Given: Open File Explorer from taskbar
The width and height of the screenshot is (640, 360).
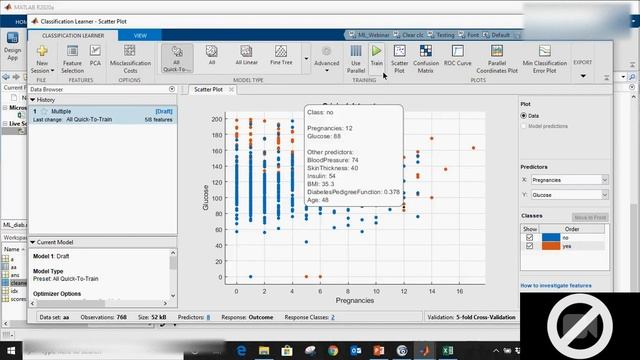Looking at the screenshot, I should [x=264, y=351].
